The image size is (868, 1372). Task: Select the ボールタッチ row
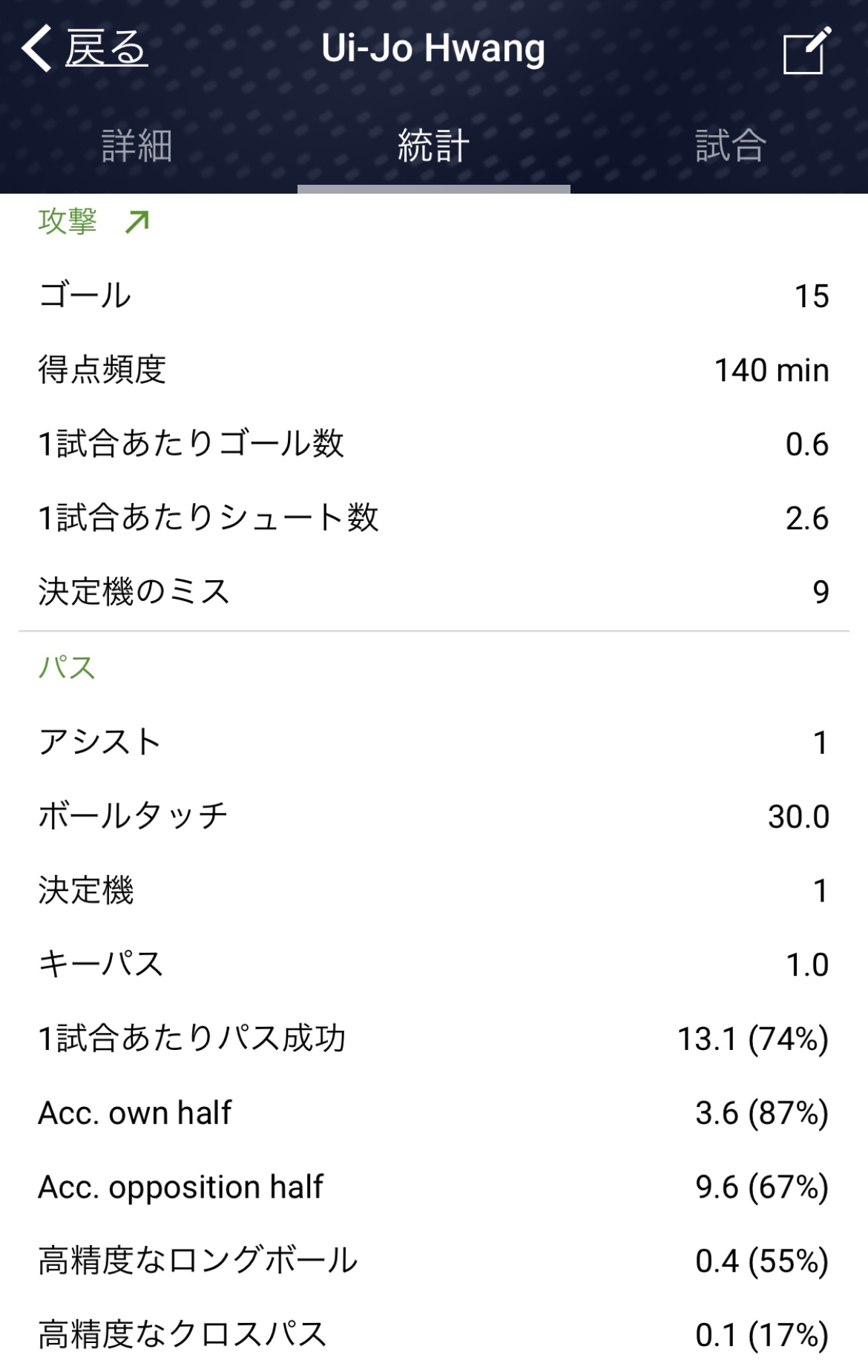click(433, 817)
